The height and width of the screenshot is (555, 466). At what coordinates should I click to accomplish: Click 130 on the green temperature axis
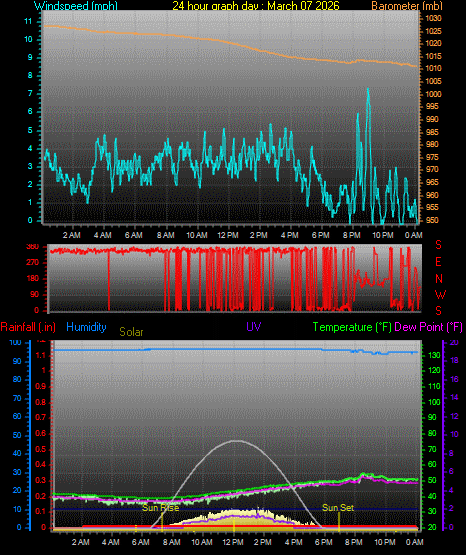click(434, 355)
